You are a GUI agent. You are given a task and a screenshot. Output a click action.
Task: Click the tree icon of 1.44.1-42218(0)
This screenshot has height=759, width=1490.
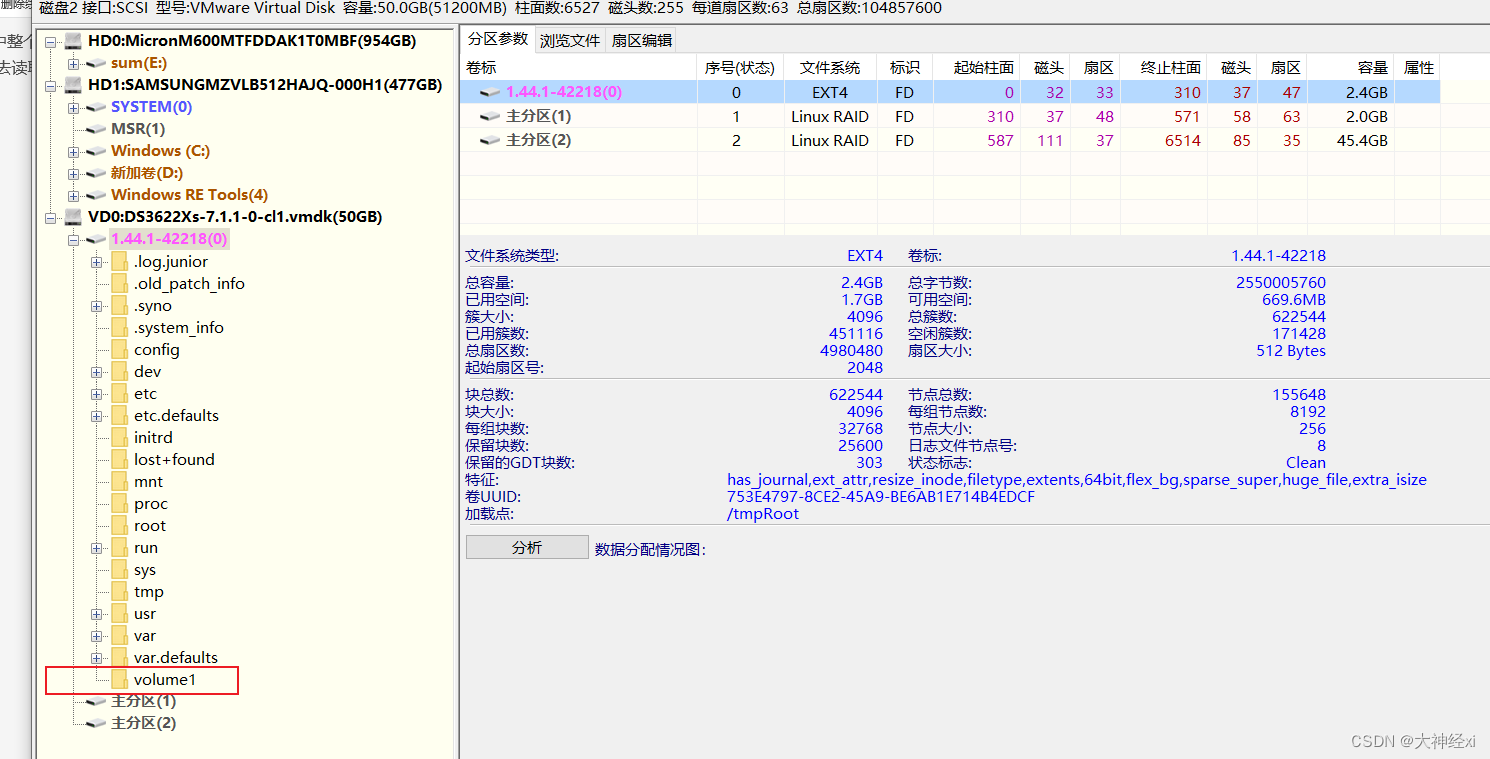96,240
